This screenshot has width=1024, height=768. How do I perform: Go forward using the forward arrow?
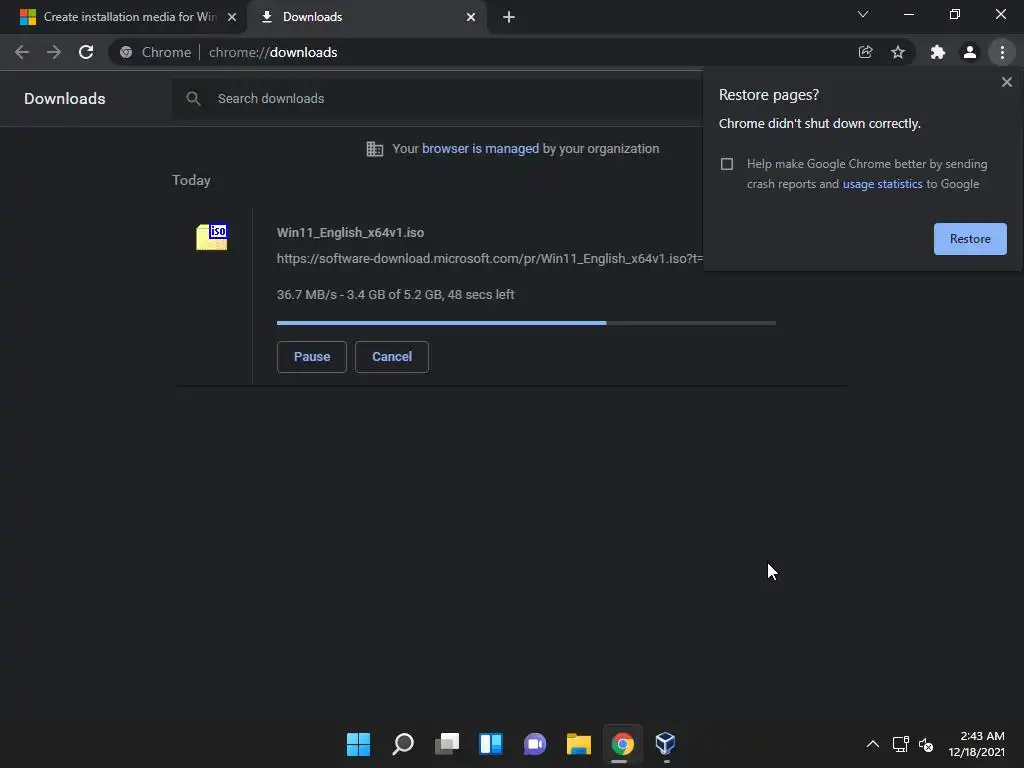[x=54, y=52]
